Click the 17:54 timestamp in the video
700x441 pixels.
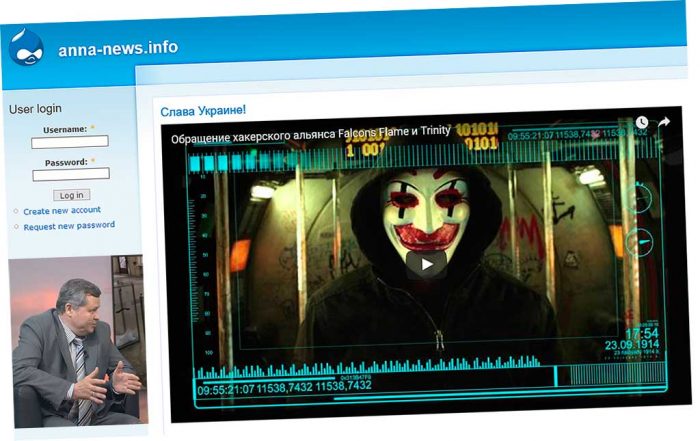(642, 332)
